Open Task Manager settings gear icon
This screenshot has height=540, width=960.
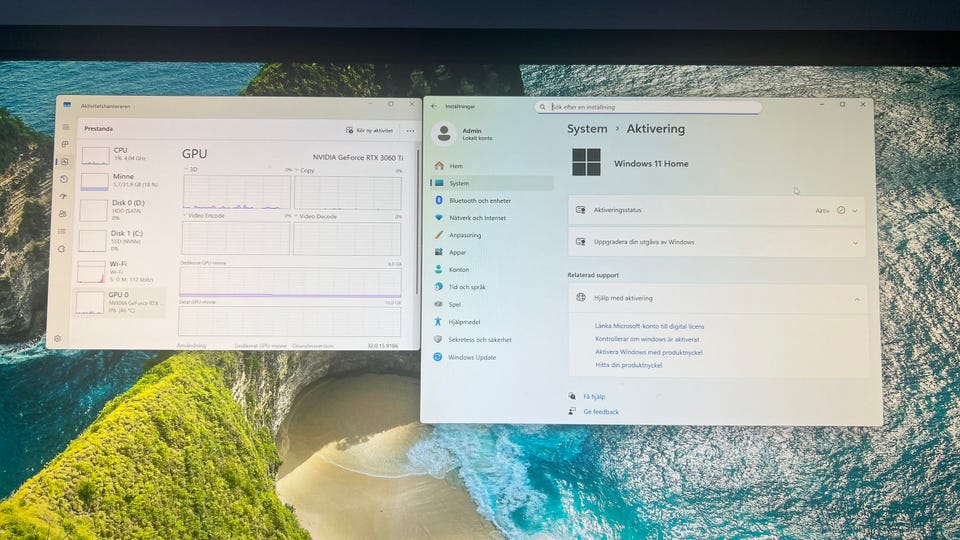click(x=58, y=338)
